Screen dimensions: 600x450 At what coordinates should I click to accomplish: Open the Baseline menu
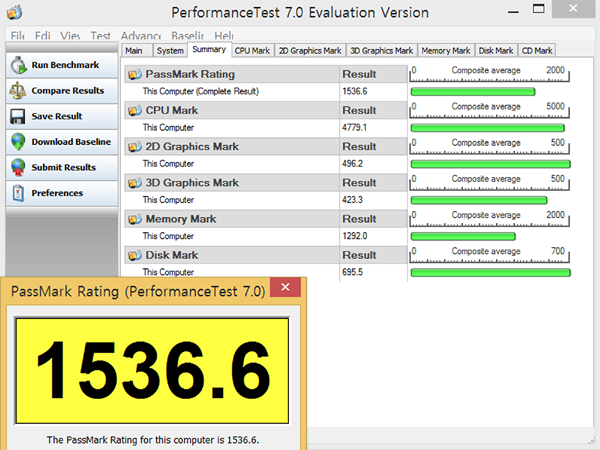(x=188, y=36)
